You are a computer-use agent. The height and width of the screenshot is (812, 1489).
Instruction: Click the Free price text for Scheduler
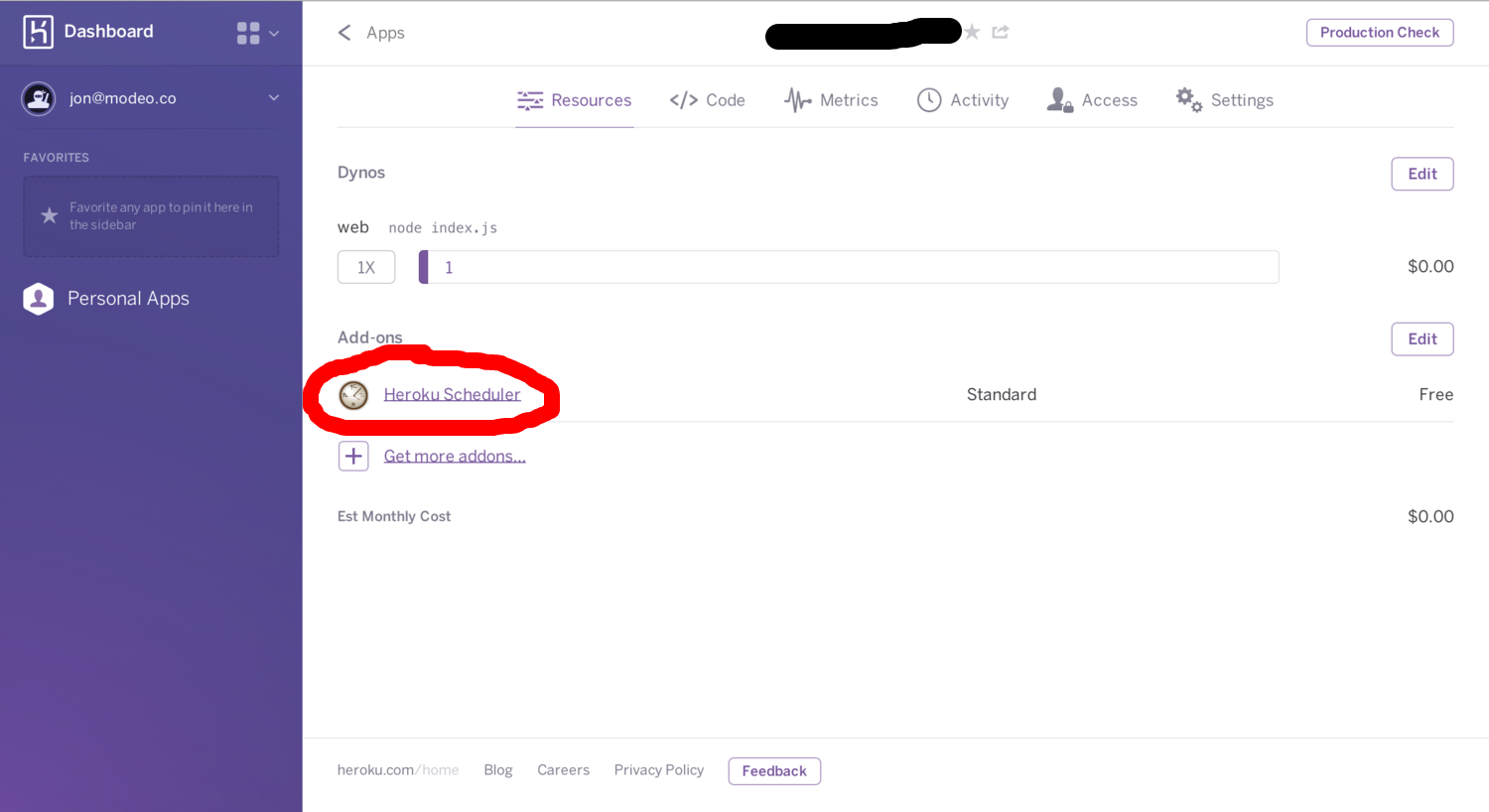click(1436, 395)
